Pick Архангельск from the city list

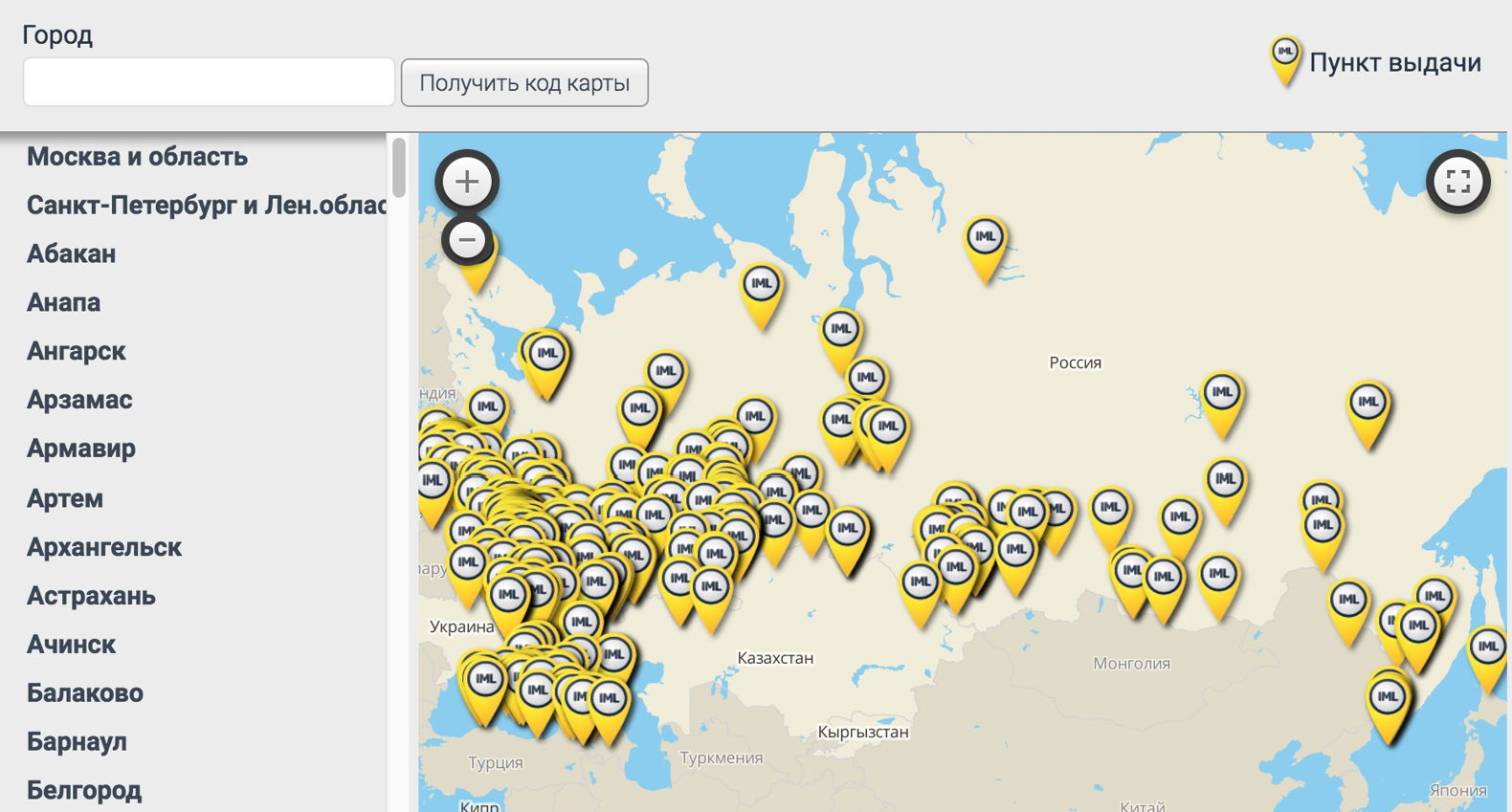[x=103, y=548]
